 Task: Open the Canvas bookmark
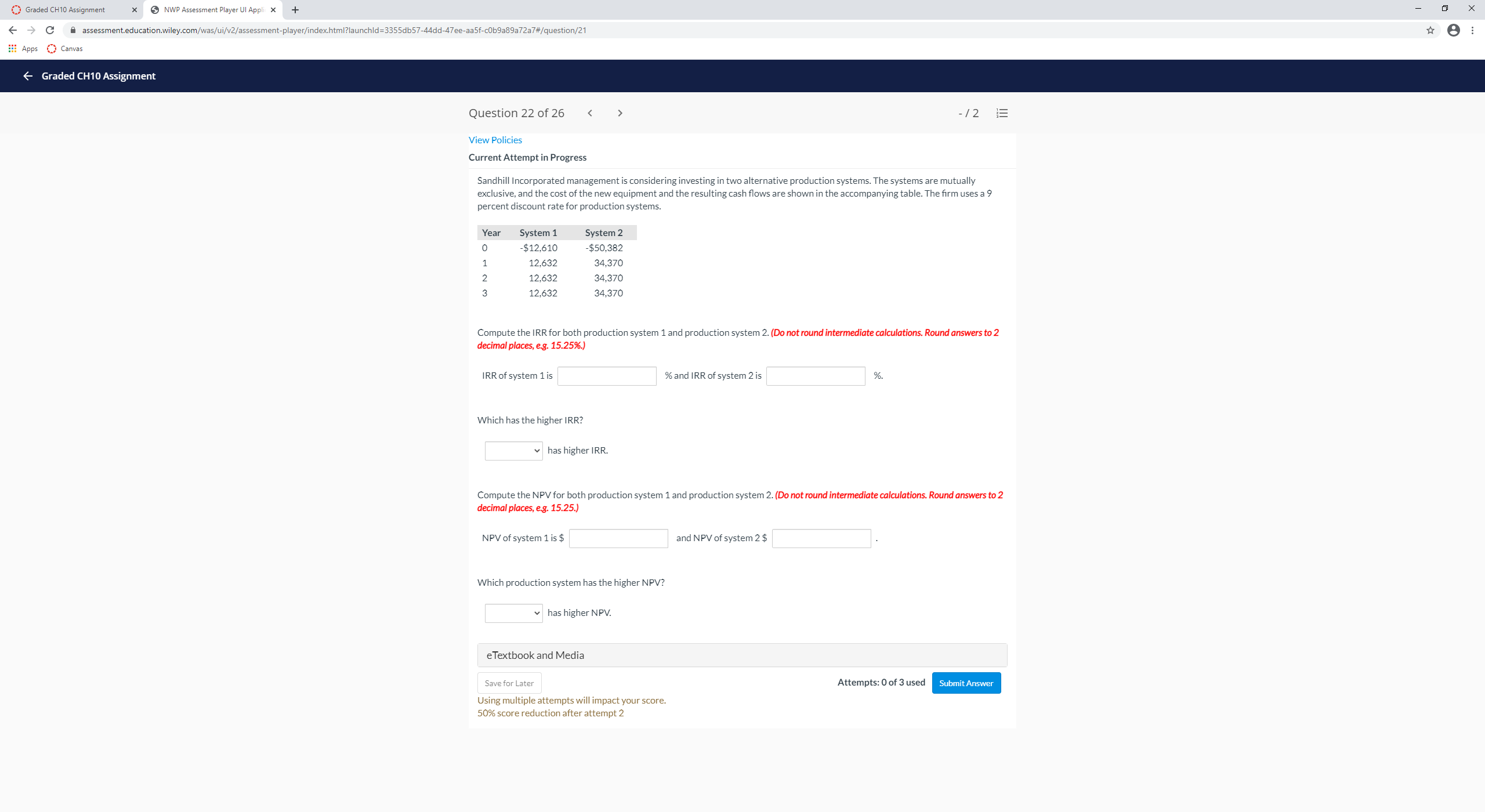(x=66, y=49)
